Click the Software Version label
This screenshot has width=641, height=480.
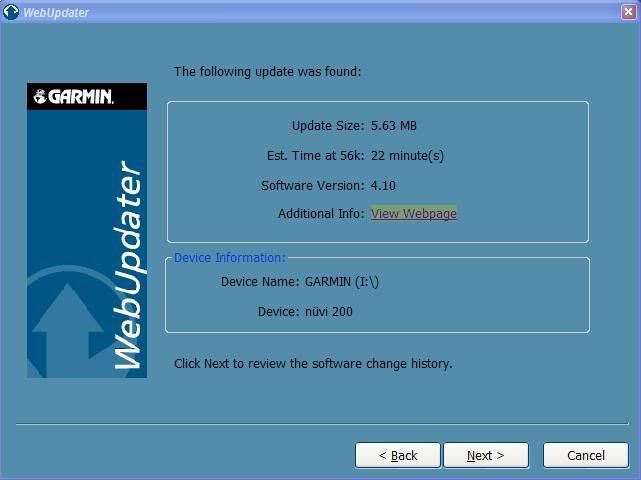click(x=313, y=186)
